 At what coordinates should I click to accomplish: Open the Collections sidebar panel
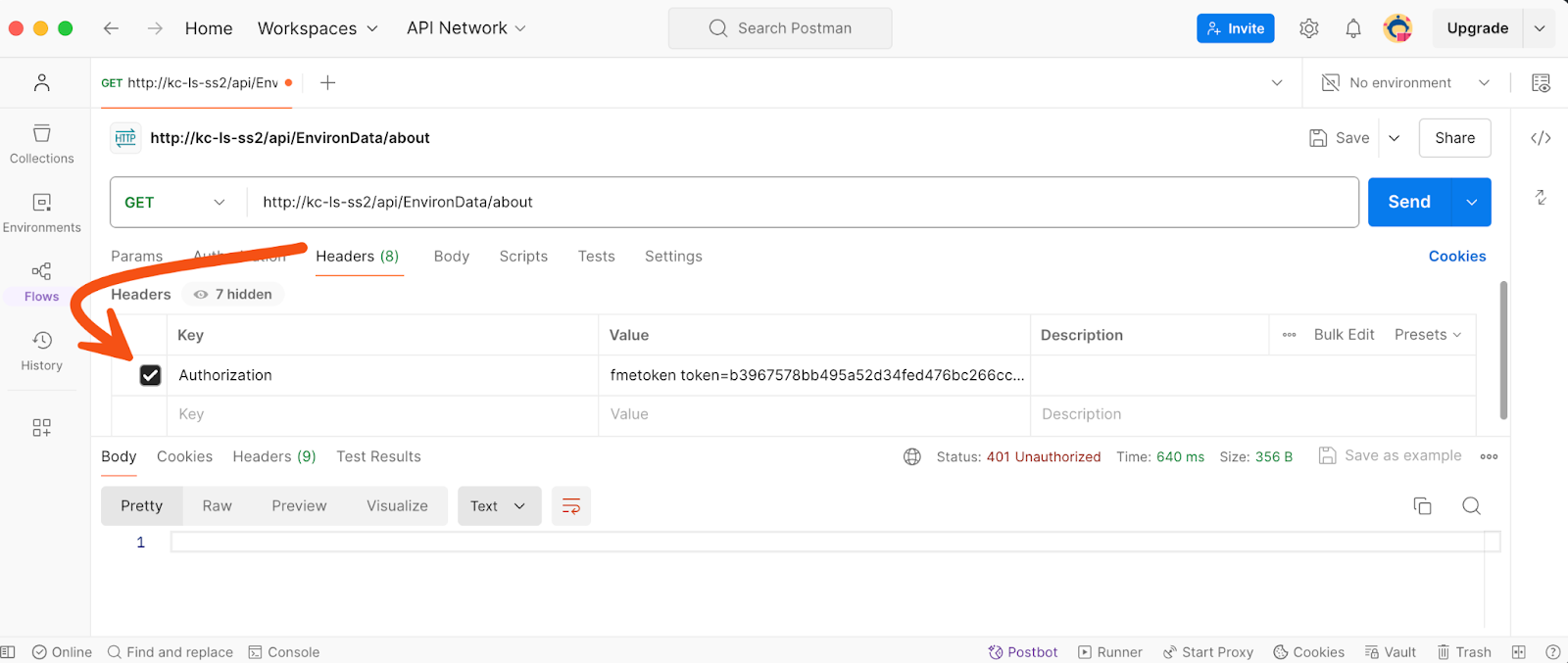[x=41, y=143]
